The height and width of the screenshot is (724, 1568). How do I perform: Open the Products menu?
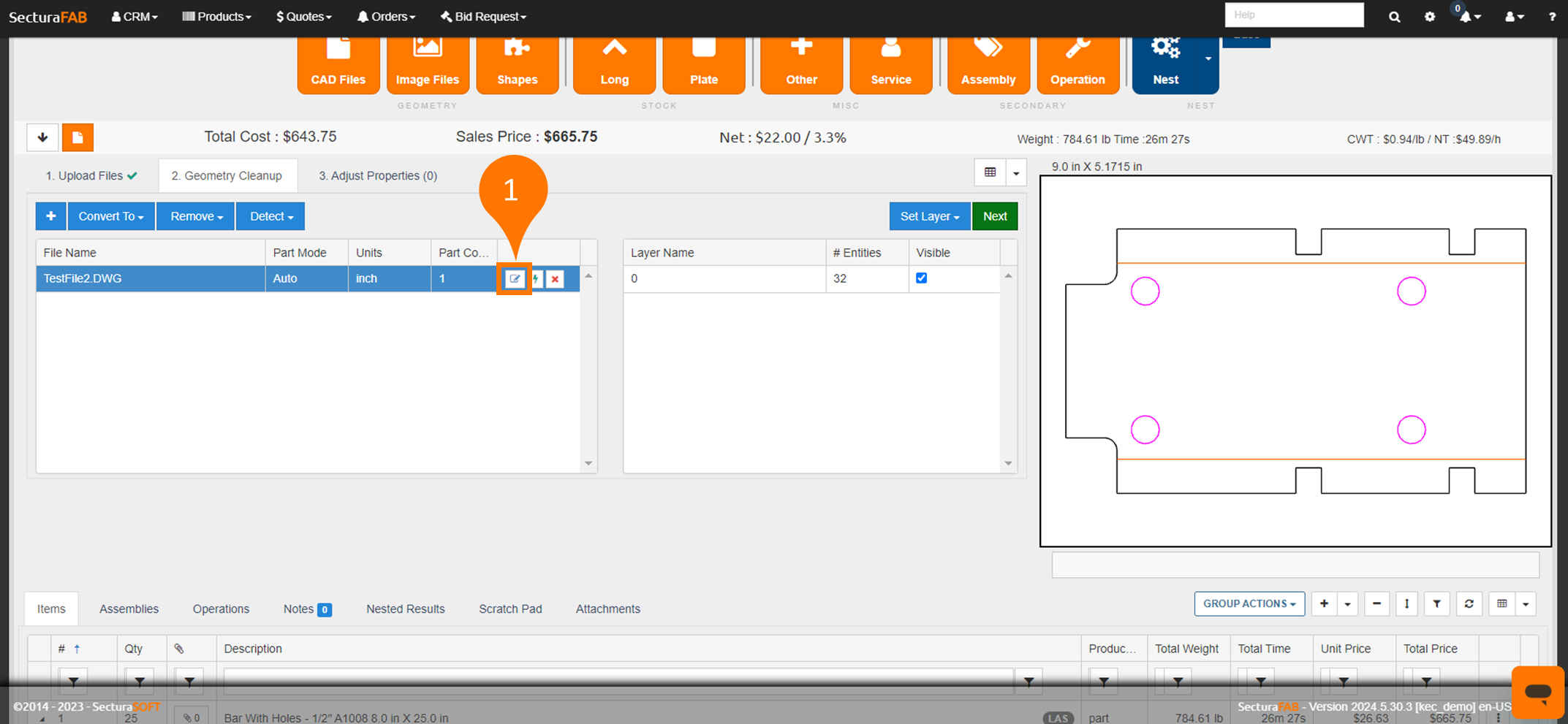point(216,17)
